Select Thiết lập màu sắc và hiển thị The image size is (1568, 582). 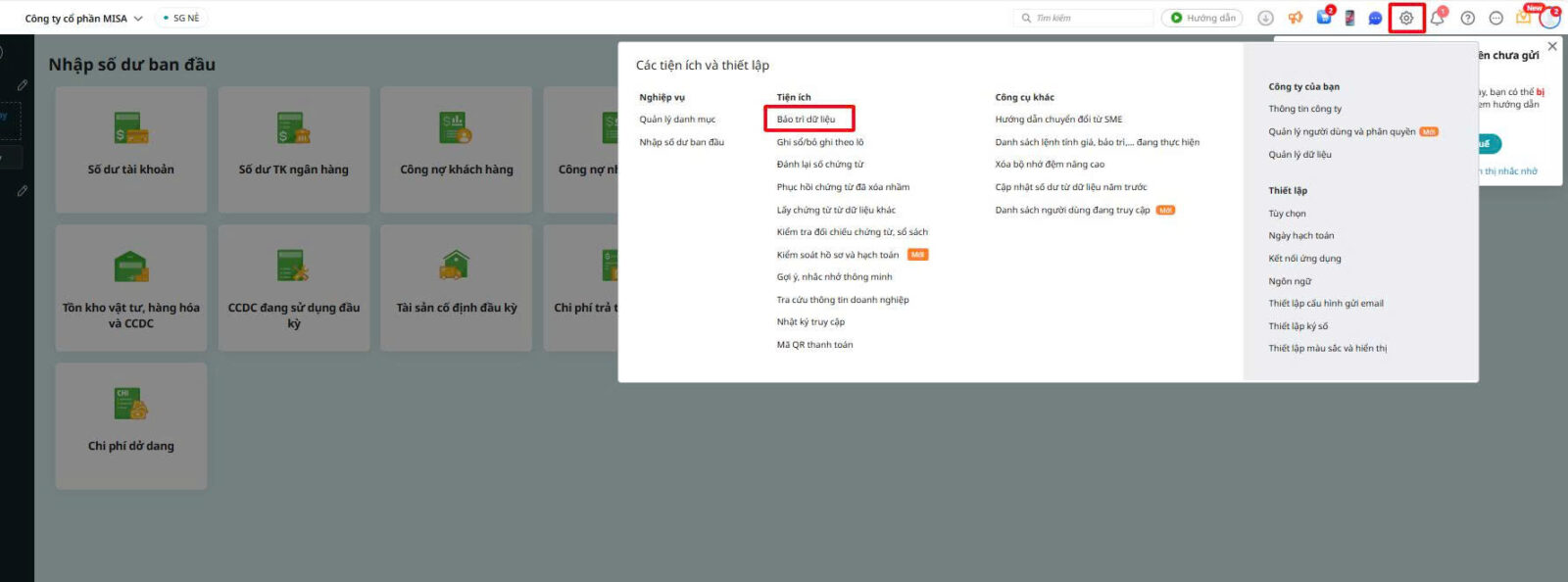(x=1327, y=349)
